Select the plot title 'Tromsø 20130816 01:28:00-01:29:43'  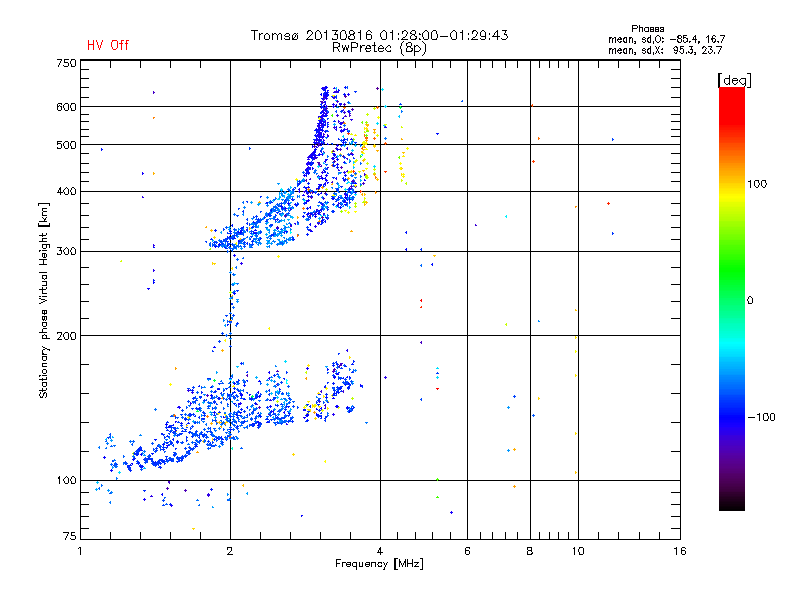(x=380, y=35)
